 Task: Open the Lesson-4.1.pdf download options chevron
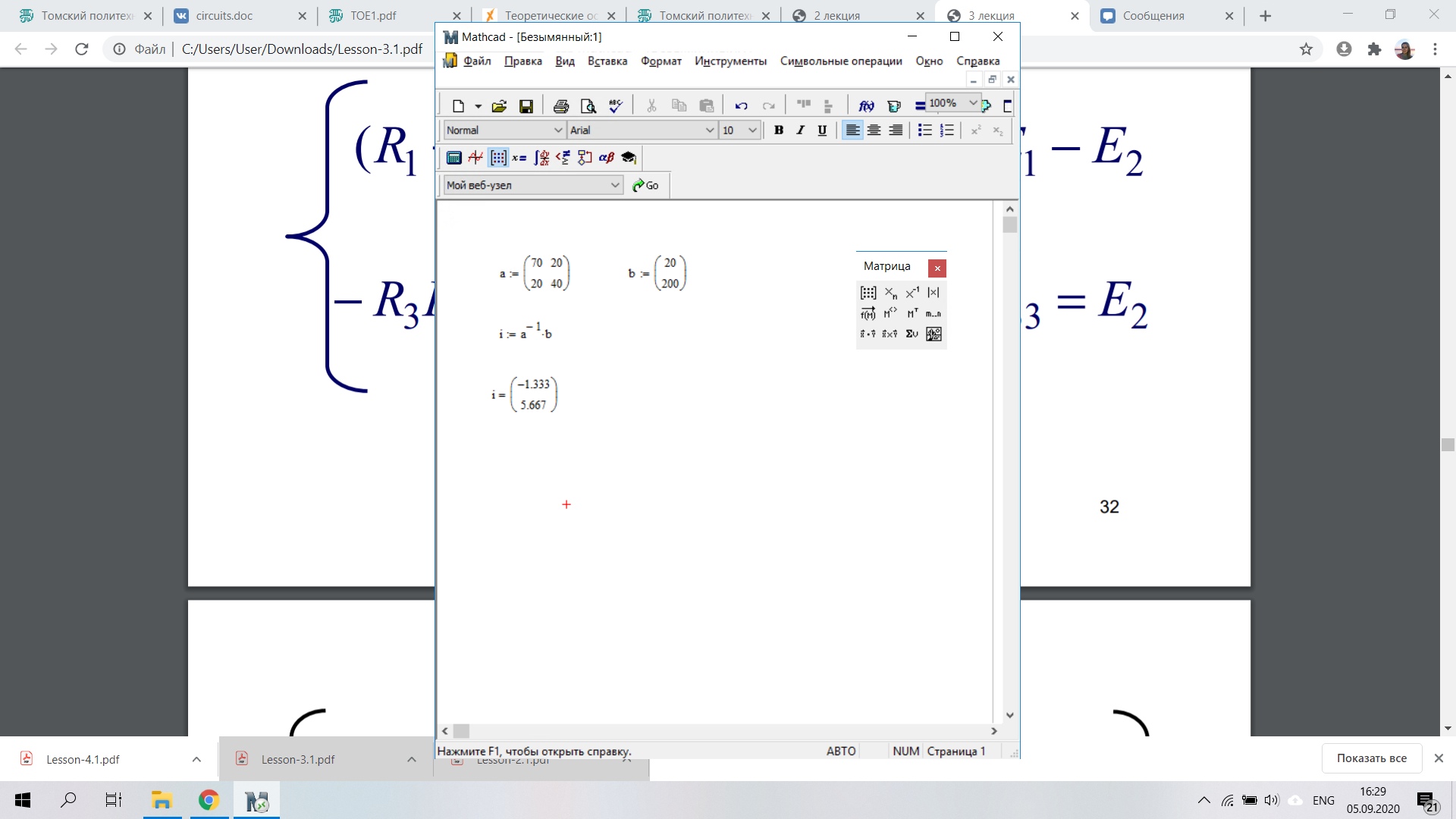pos(196,759)
